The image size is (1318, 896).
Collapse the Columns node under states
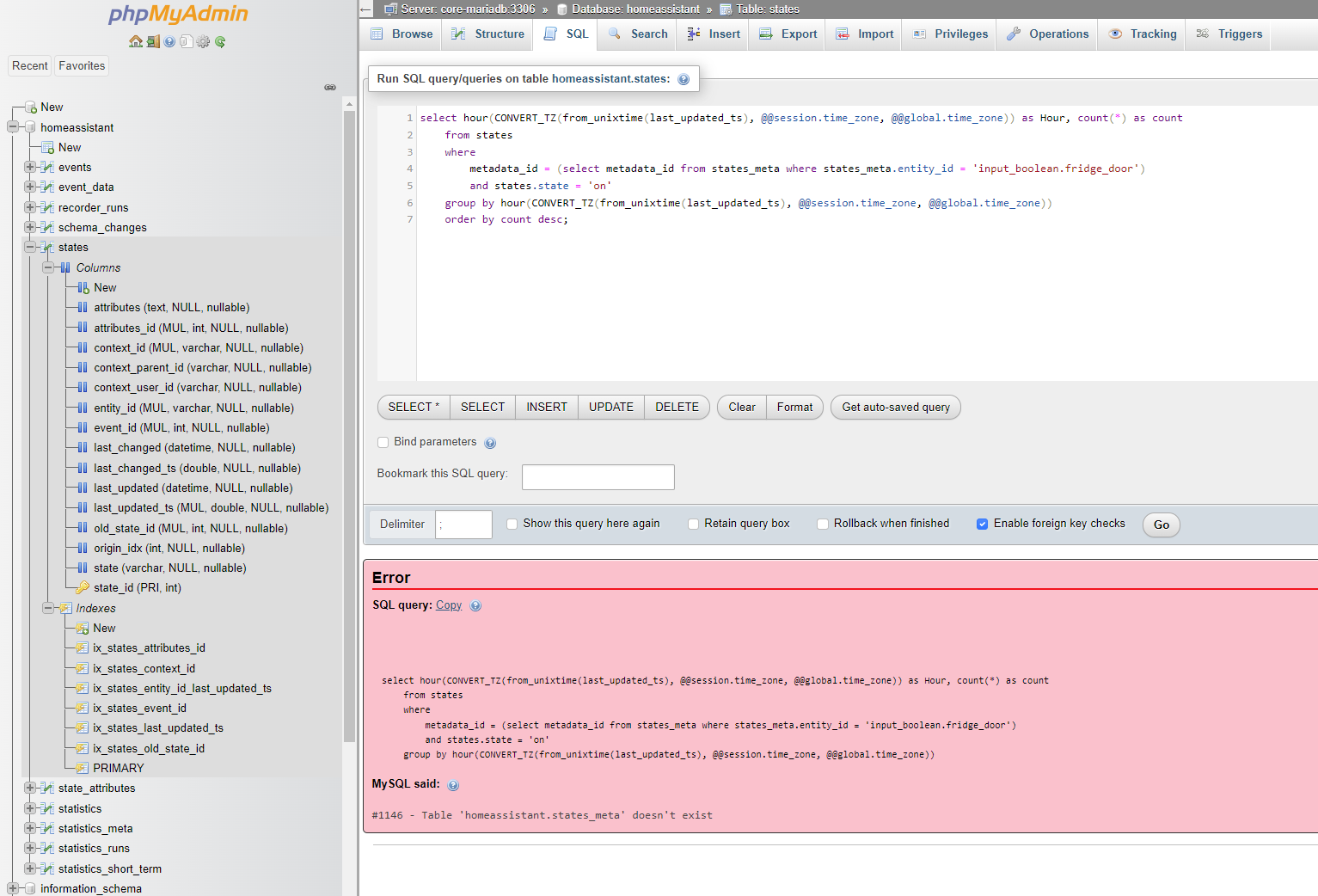[48, 267]
